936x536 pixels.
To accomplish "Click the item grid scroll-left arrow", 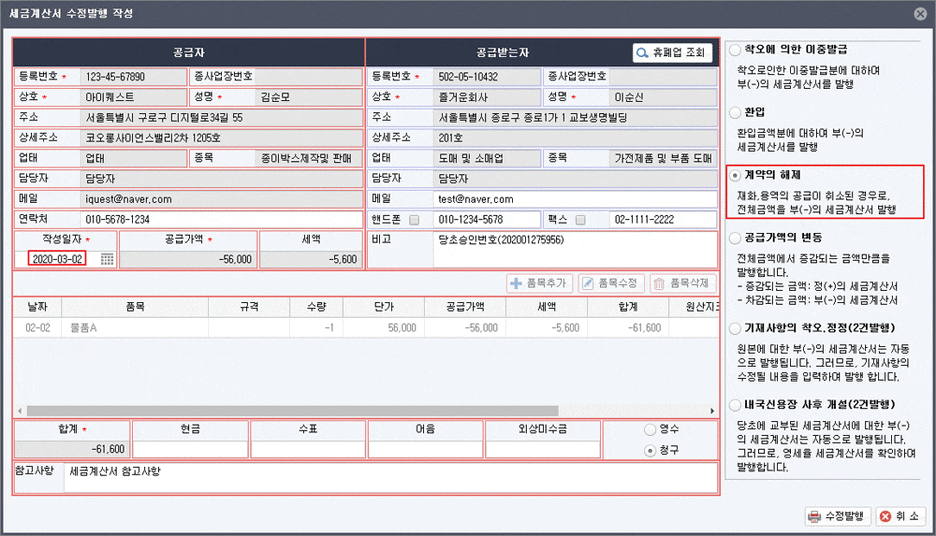I will pyautogui.click(x=20, y=411).
